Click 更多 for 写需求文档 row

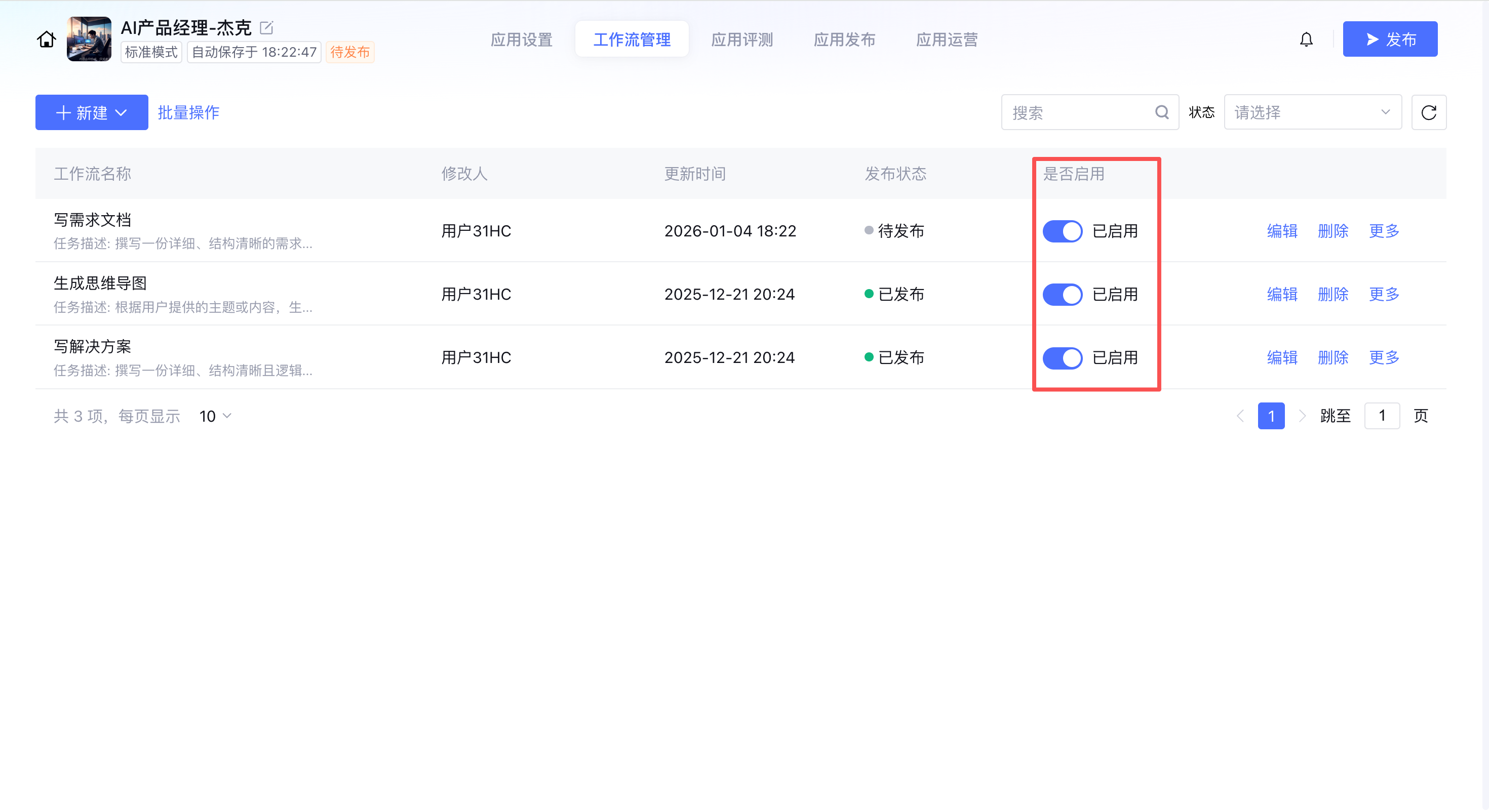[x=1384, y=231]
